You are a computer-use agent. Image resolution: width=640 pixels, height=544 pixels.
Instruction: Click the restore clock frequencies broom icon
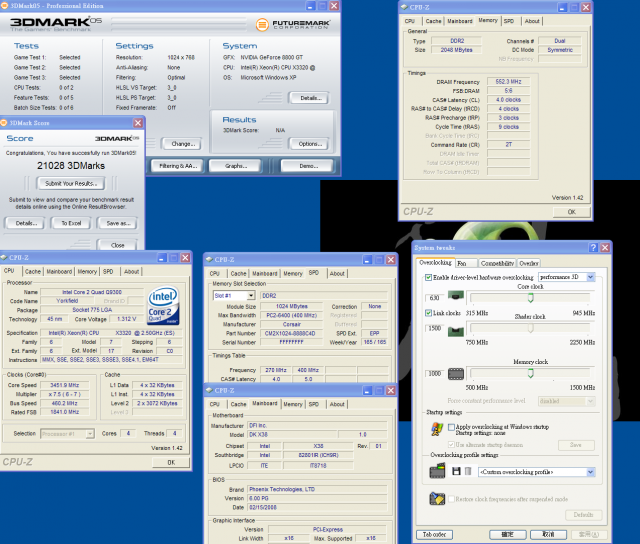click(x=437, y=498)
